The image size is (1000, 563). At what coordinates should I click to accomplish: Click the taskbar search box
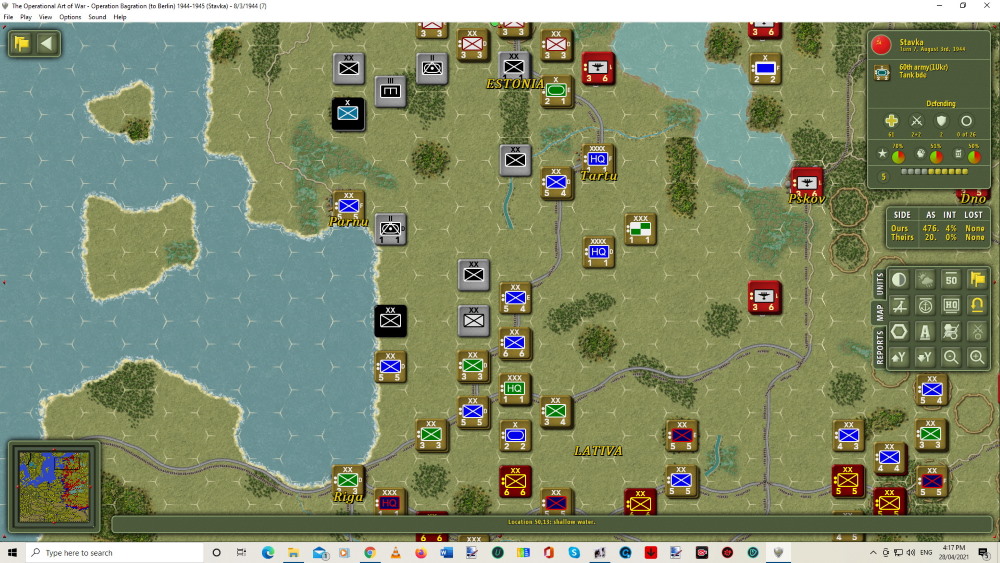coord(115,552)
